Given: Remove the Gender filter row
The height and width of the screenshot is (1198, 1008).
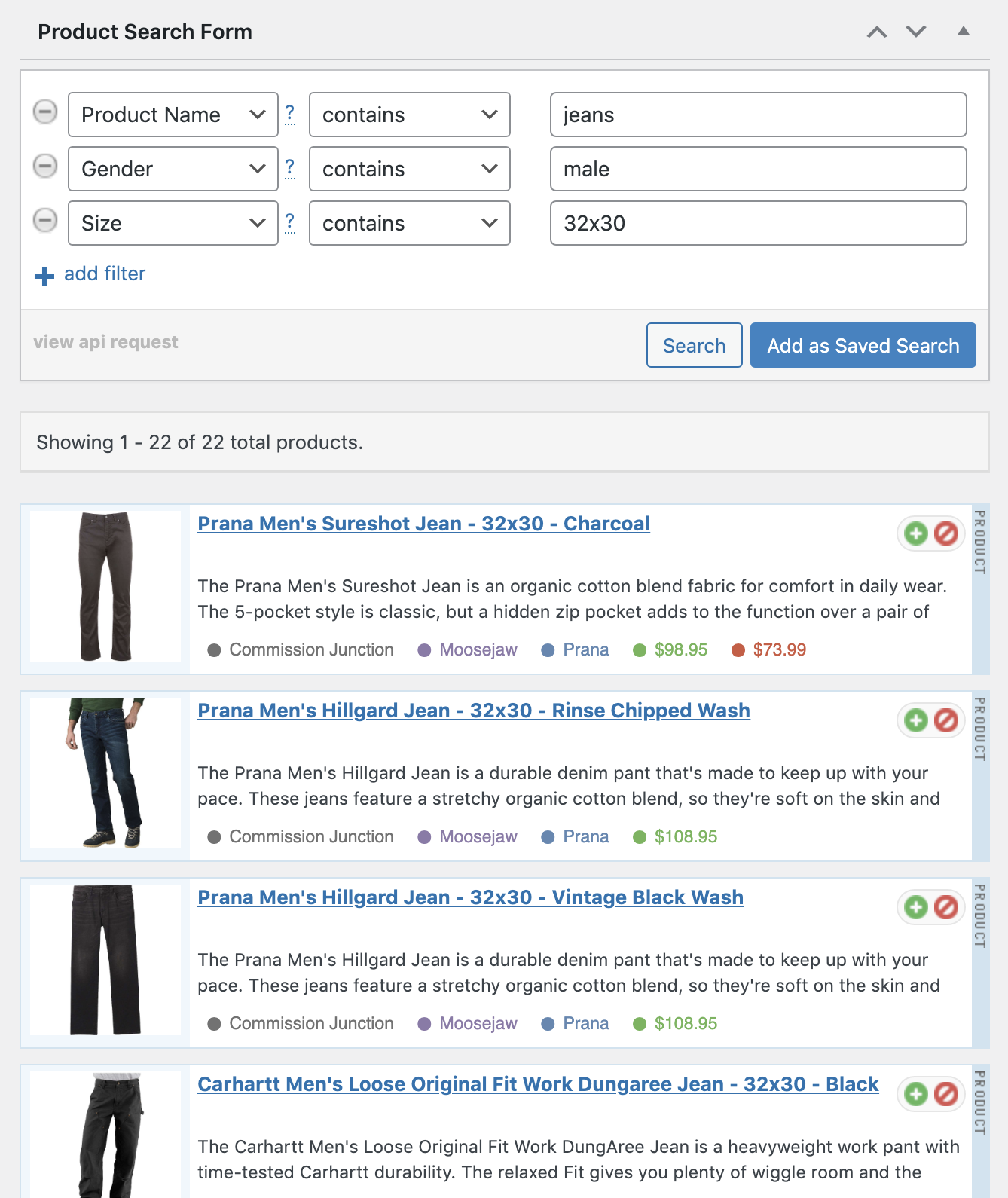Looking at the screenshot, I should pyautogui.click(x=45, y=166).
